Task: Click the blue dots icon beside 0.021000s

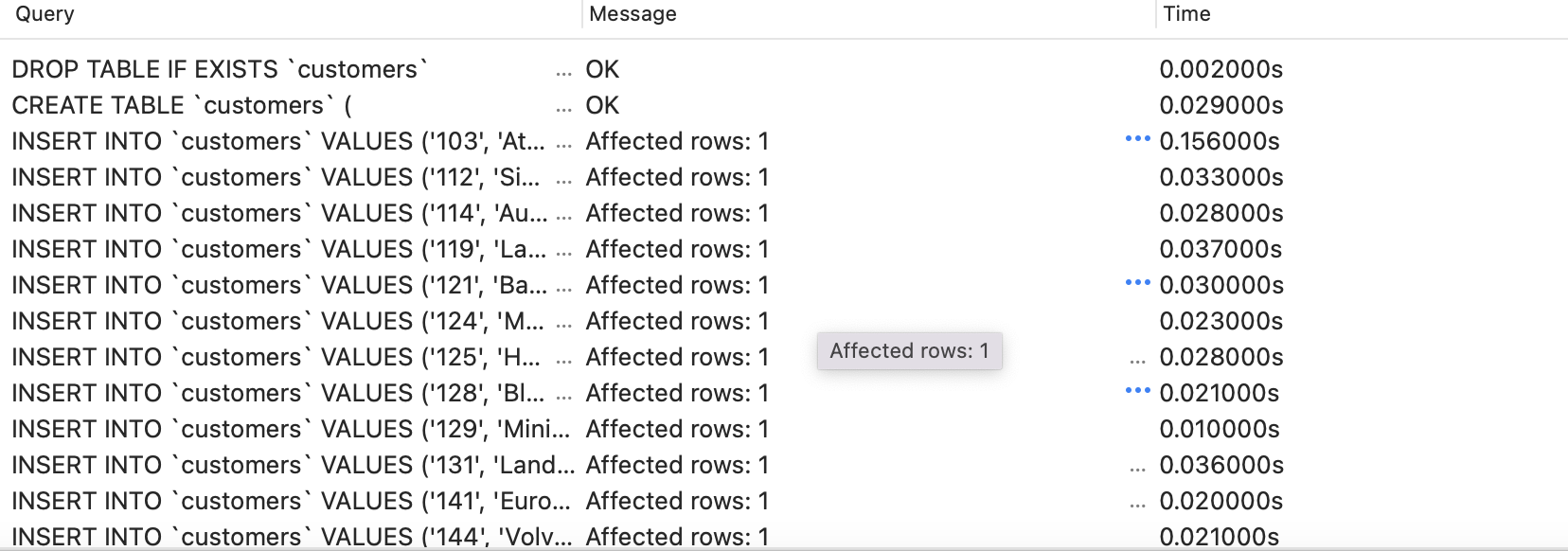Action: tap(1136, 392)
